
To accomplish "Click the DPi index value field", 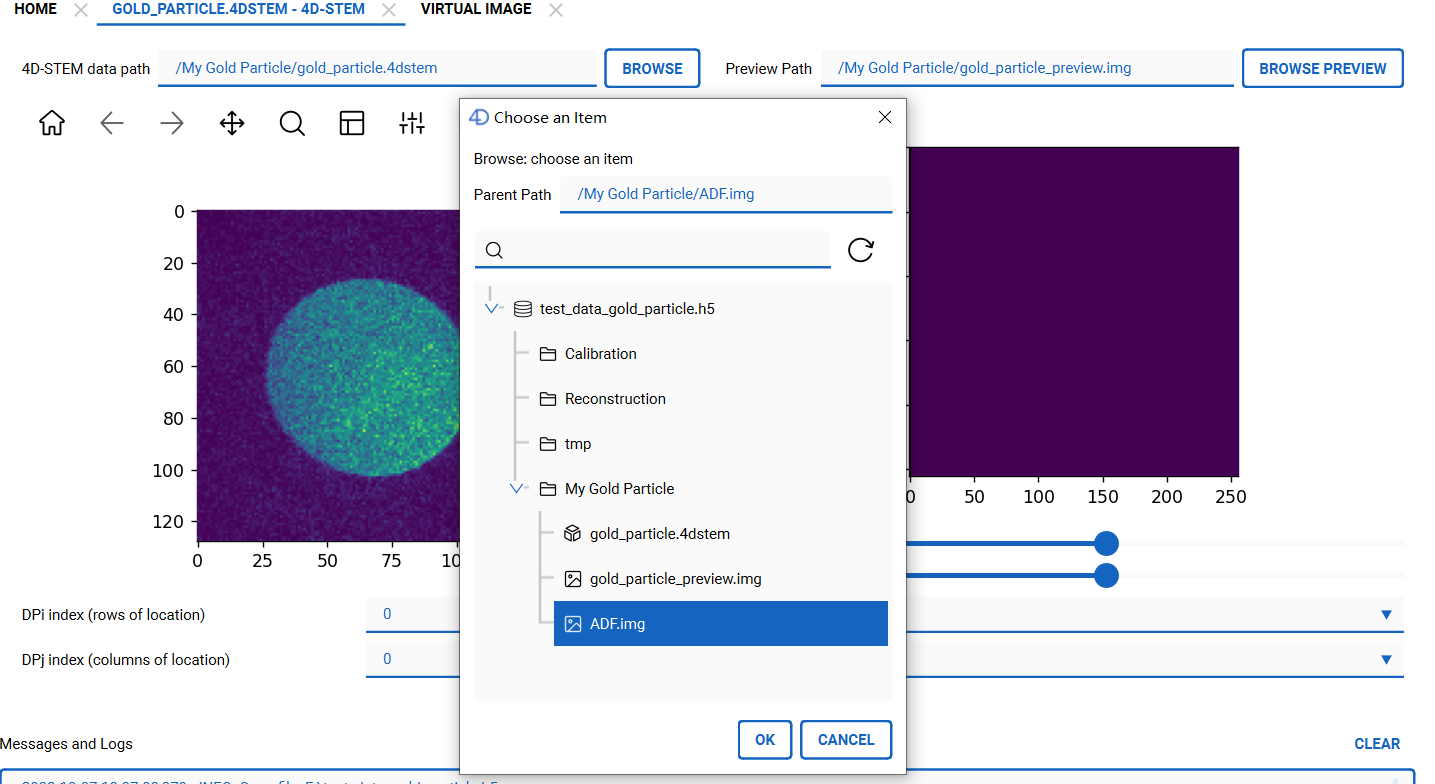I will (x=412, y=614).
